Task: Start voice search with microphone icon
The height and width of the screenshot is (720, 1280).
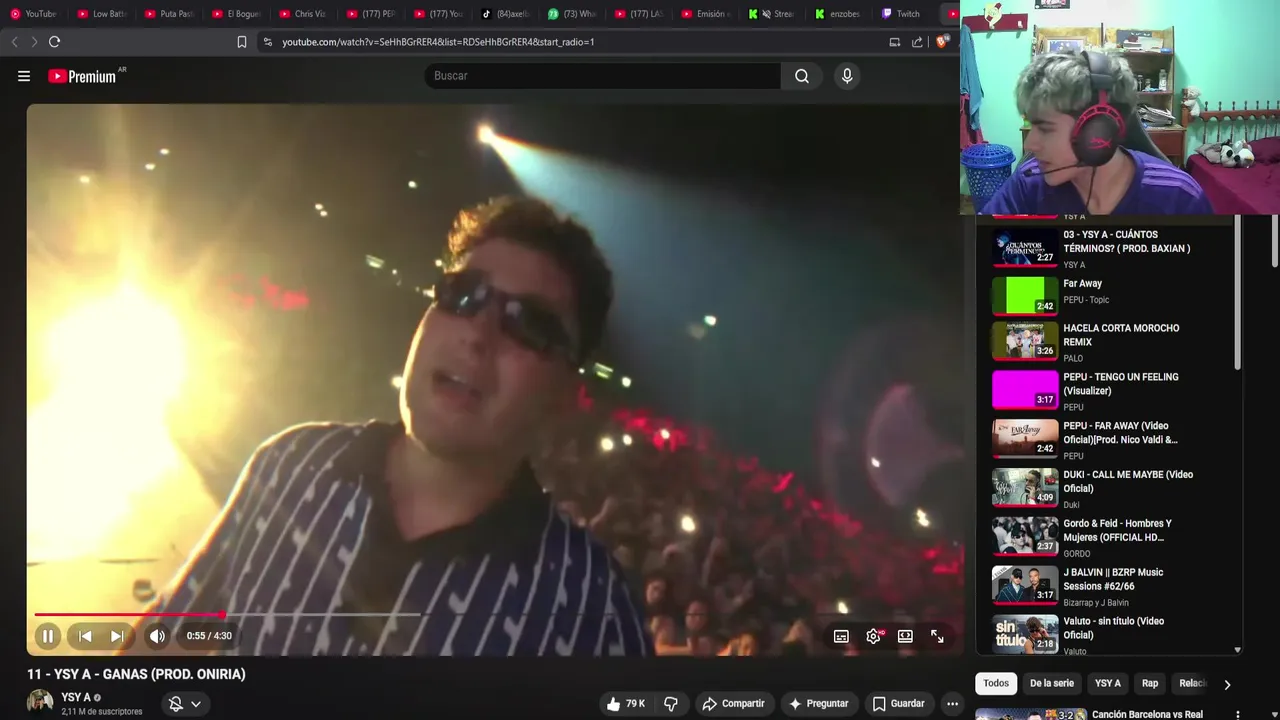Action: coord(847,76)
